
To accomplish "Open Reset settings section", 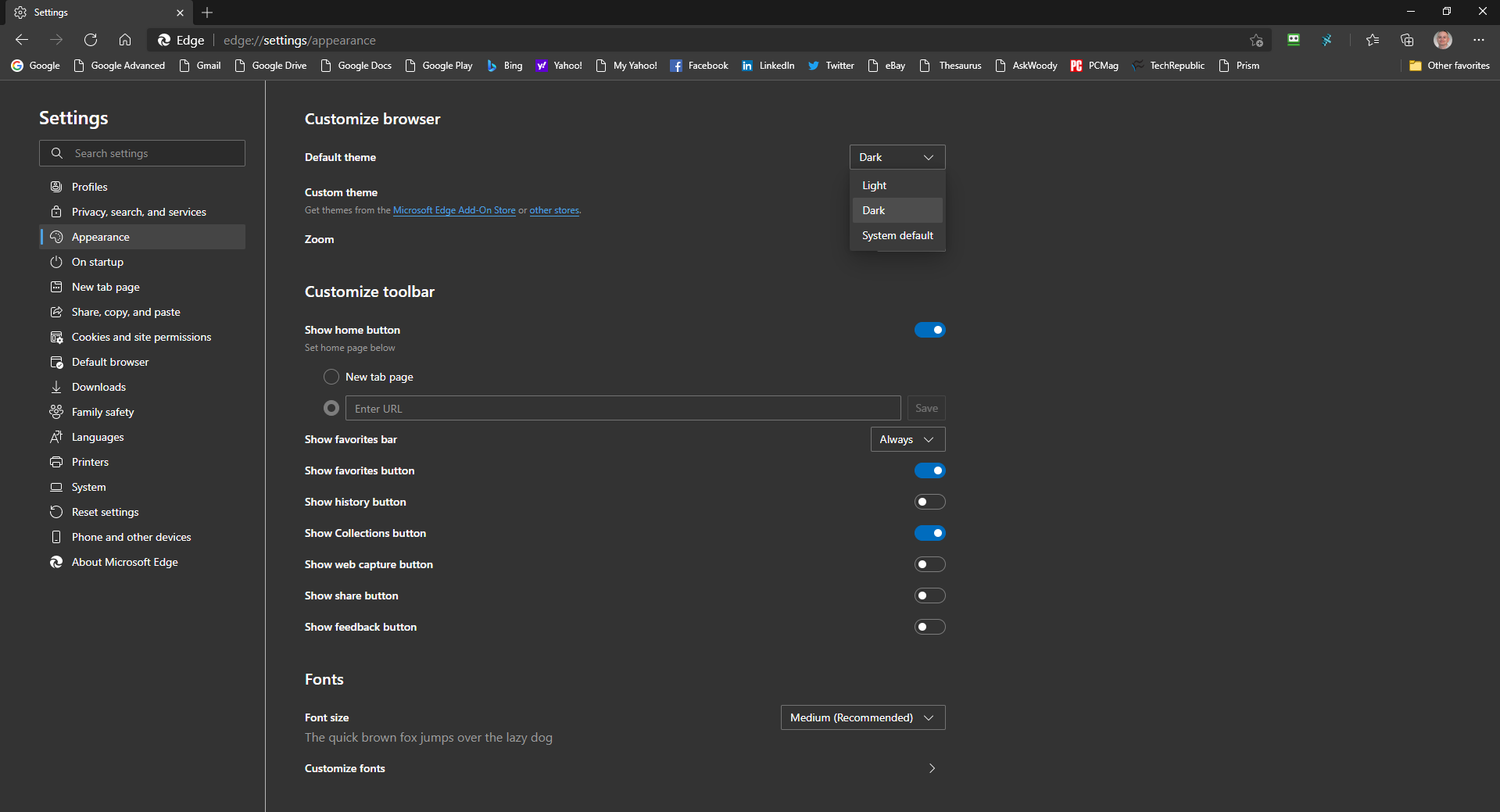I will pyautogui.click(x=142, y=512).
